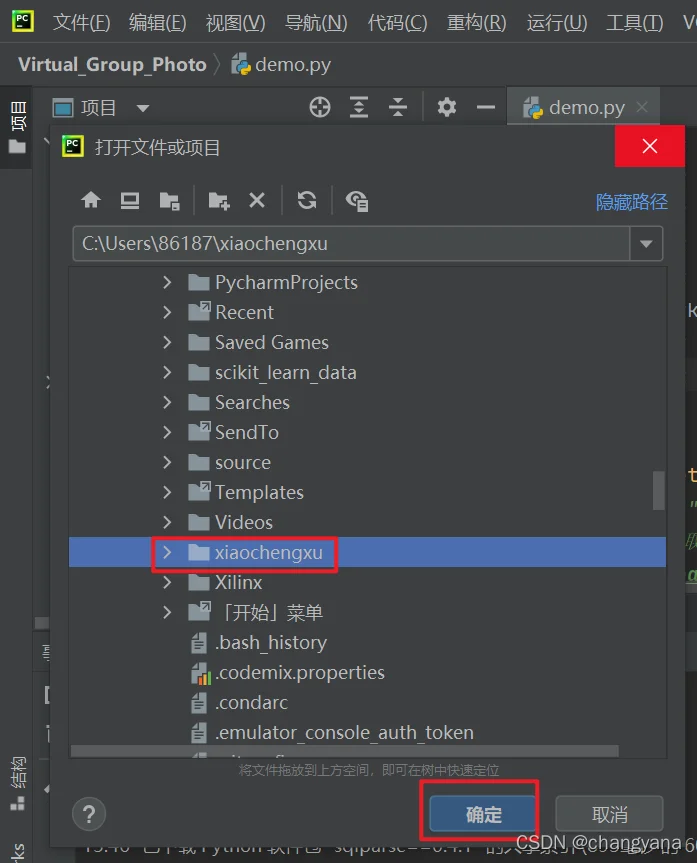697x863 pixels.
Task: Click vertical scrollbar thumb in file tree
Action: (658, 490)
